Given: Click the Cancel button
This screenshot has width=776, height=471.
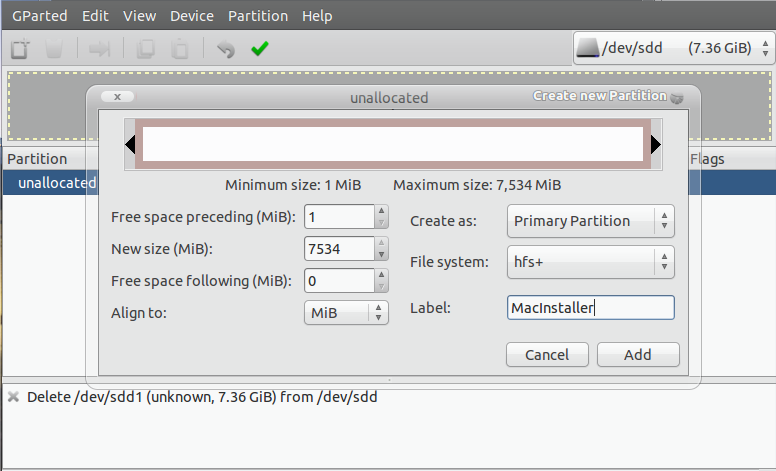Looking at the screenshot, I should tap(547, 354).
